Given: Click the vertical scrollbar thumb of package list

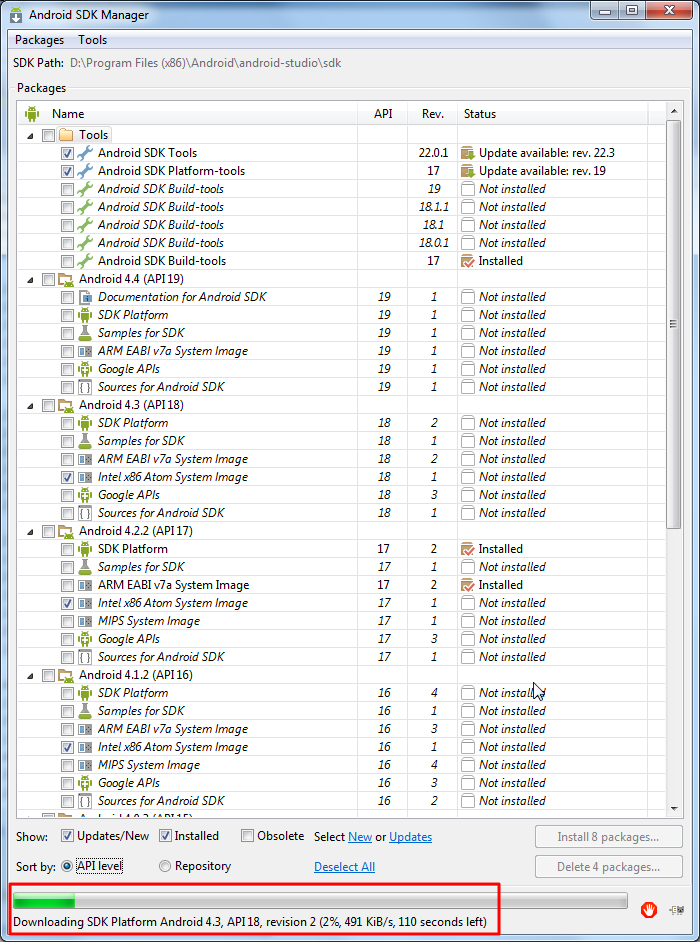Looking at the screenshot, I should [x=674, y=324].
